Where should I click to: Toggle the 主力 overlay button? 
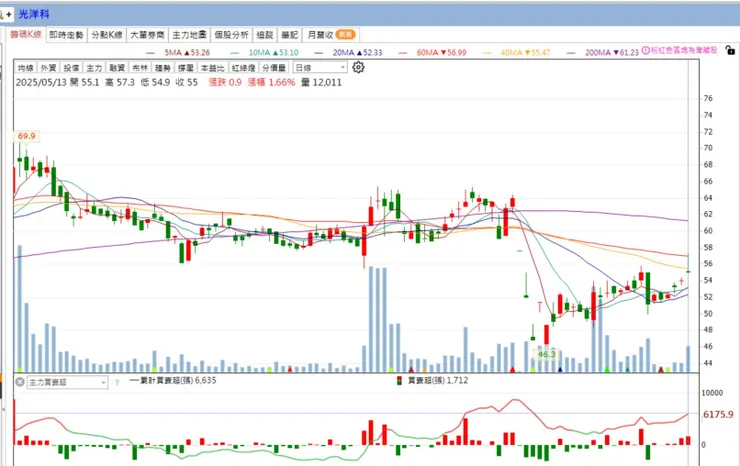[x=94, y=68]
